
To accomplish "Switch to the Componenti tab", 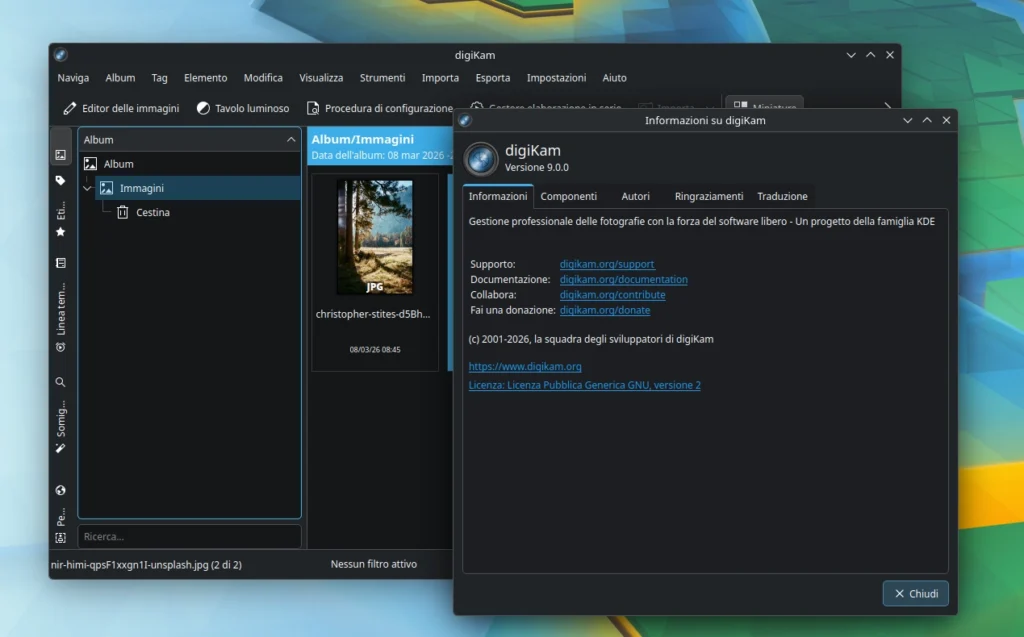I will (x=570, y=196).
